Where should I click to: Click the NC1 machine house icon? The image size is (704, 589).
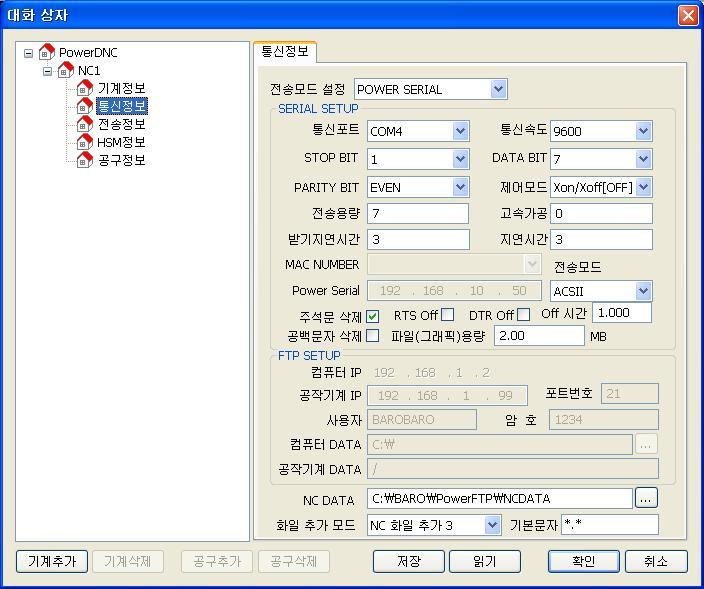click(x=66, y=70)
